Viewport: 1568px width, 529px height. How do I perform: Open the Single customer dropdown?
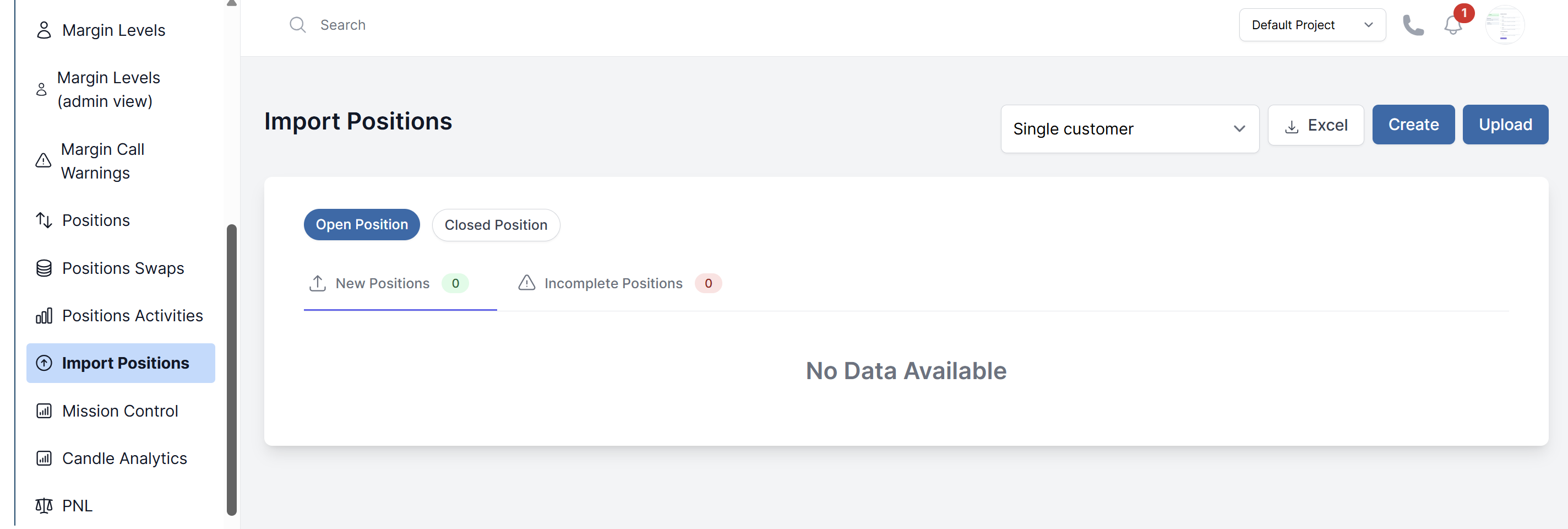coord(1129,128)
